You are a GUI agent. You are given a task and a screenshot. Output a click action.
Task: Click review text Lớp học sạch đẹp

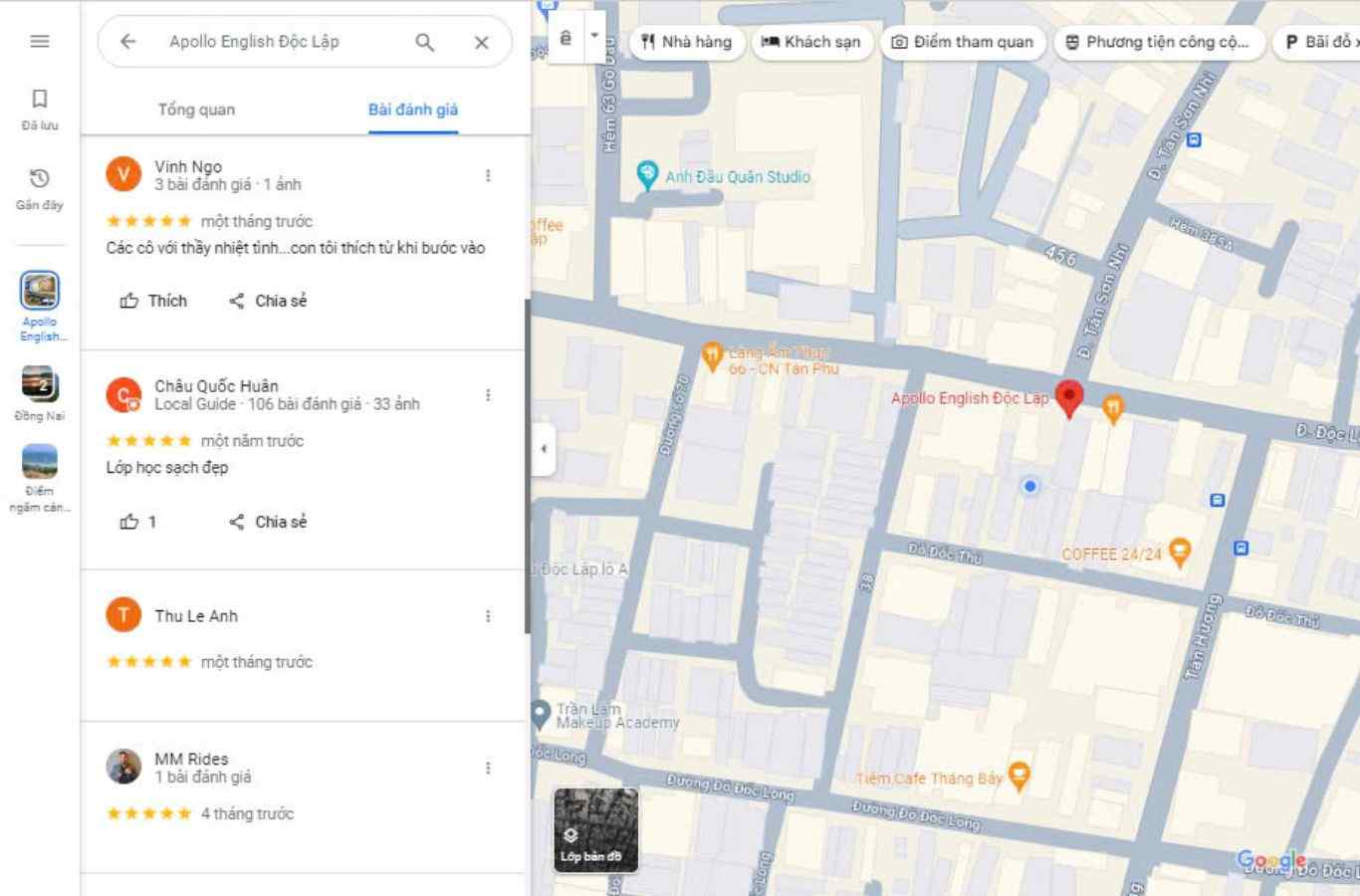point(167,468)
